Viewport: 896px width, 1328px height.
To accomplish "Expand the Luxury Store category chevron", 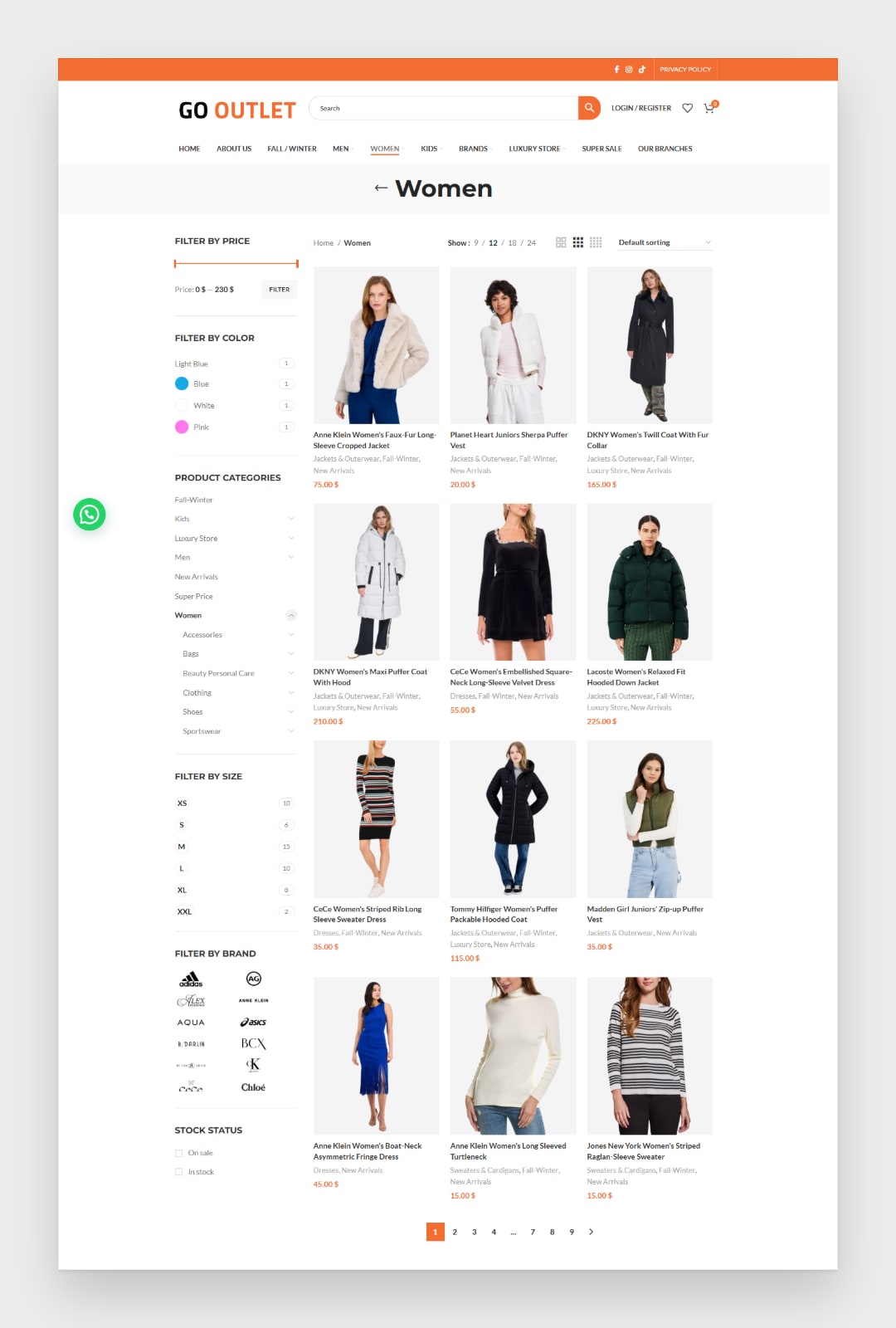I will tap(291, 538).
